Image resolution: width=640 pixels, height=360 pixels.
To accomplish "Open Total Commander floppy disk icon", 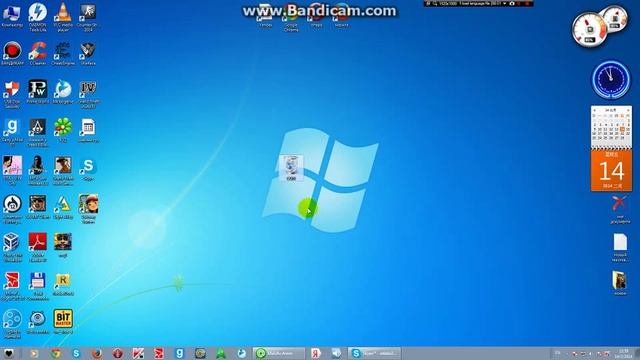I will pyautogui.click(x=38, y=285).
